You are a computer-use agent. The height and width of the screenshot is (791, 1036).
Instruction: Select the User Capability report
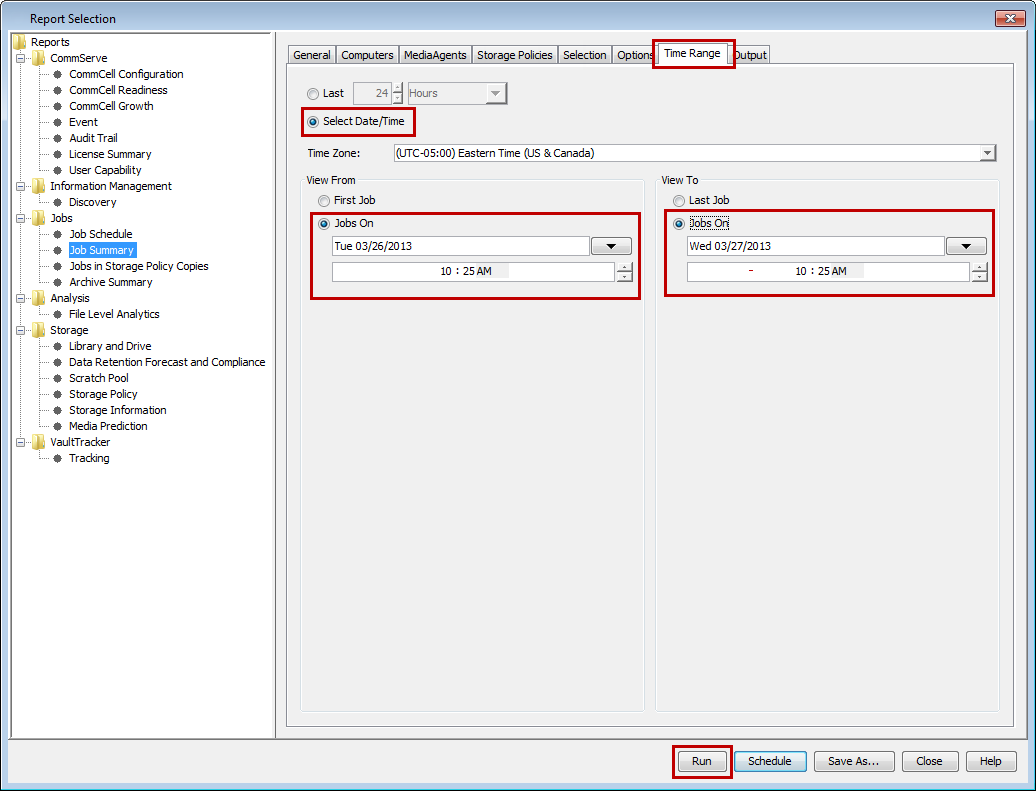coord(105,170)
